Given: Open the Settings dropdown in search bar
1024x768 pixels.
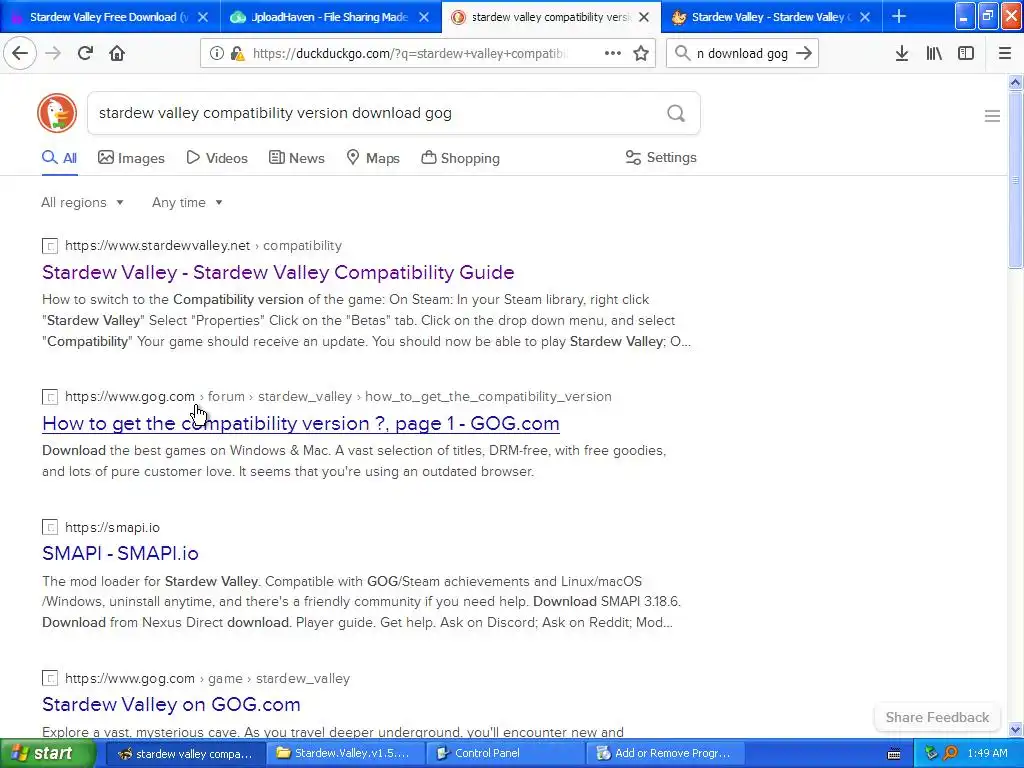Looking at the screenshot, I should click(661, 157).
